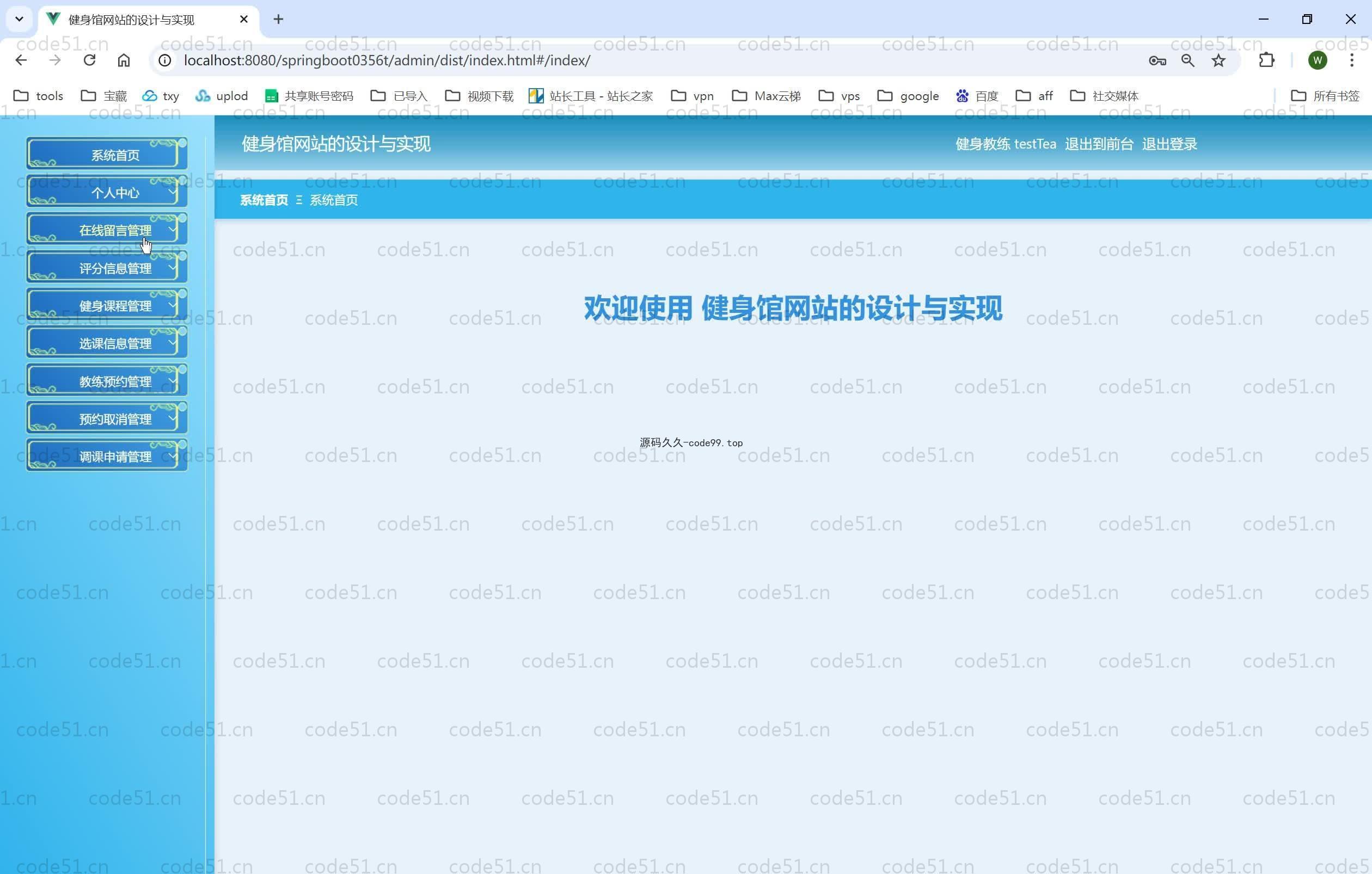Close the 健身馆网站的设计与实现 tab
Screen dimensions: 1372x874
pyautogui.click(x=244, y=20)
